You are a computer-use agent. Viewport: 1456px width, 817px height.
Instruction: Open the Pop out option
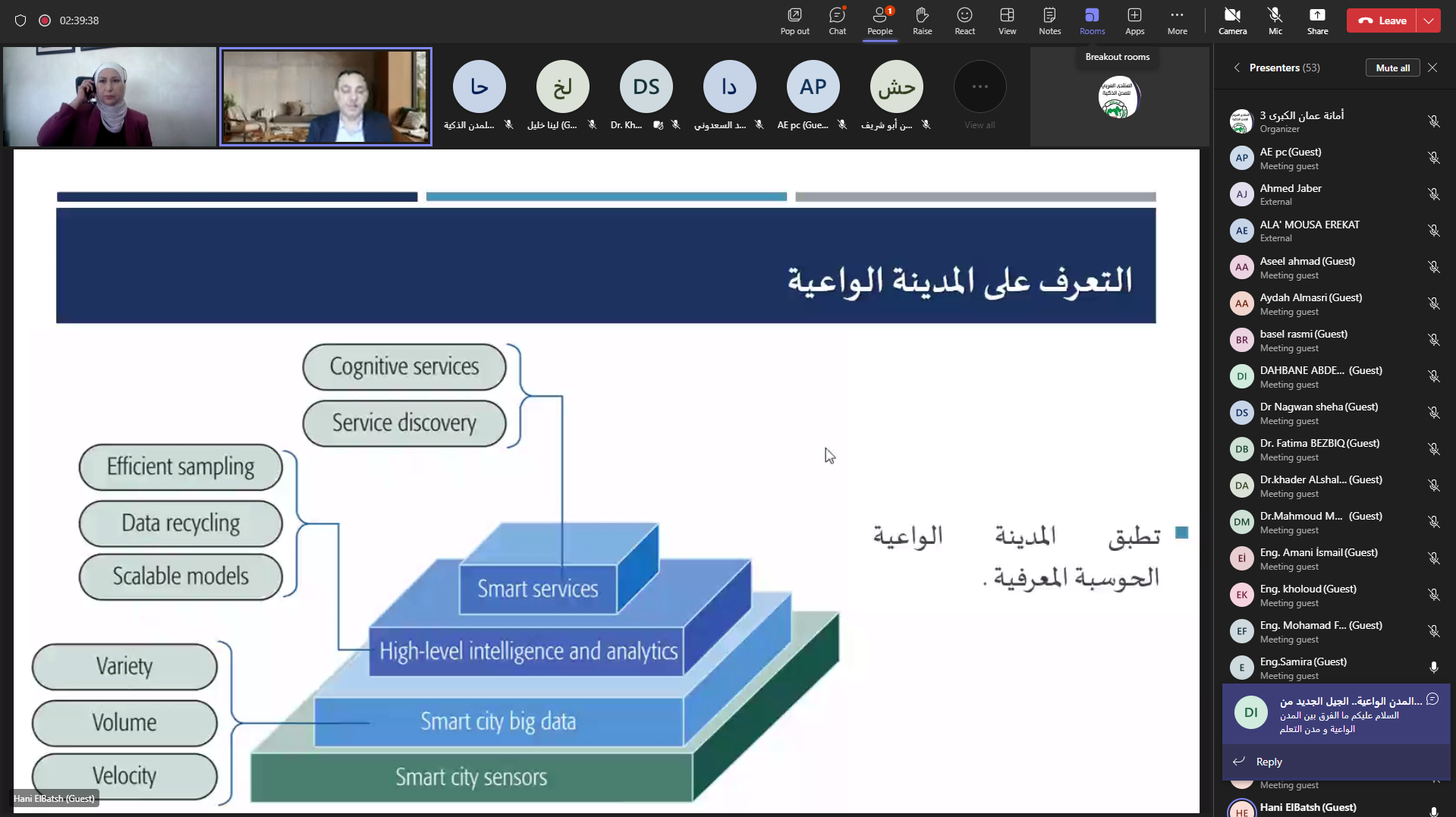point(794,20)
